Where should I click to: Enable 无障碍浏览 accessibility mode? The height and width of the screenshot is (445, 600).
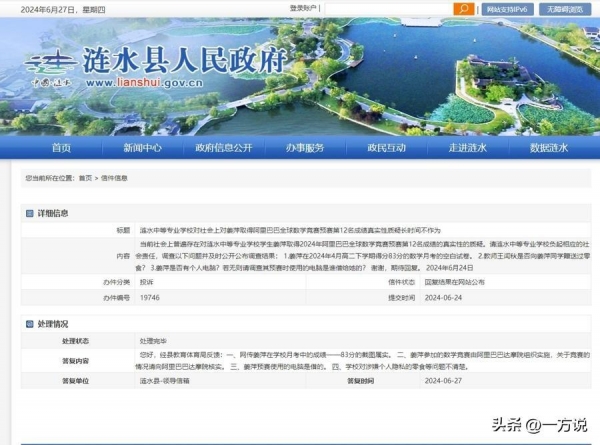point(567,9)
